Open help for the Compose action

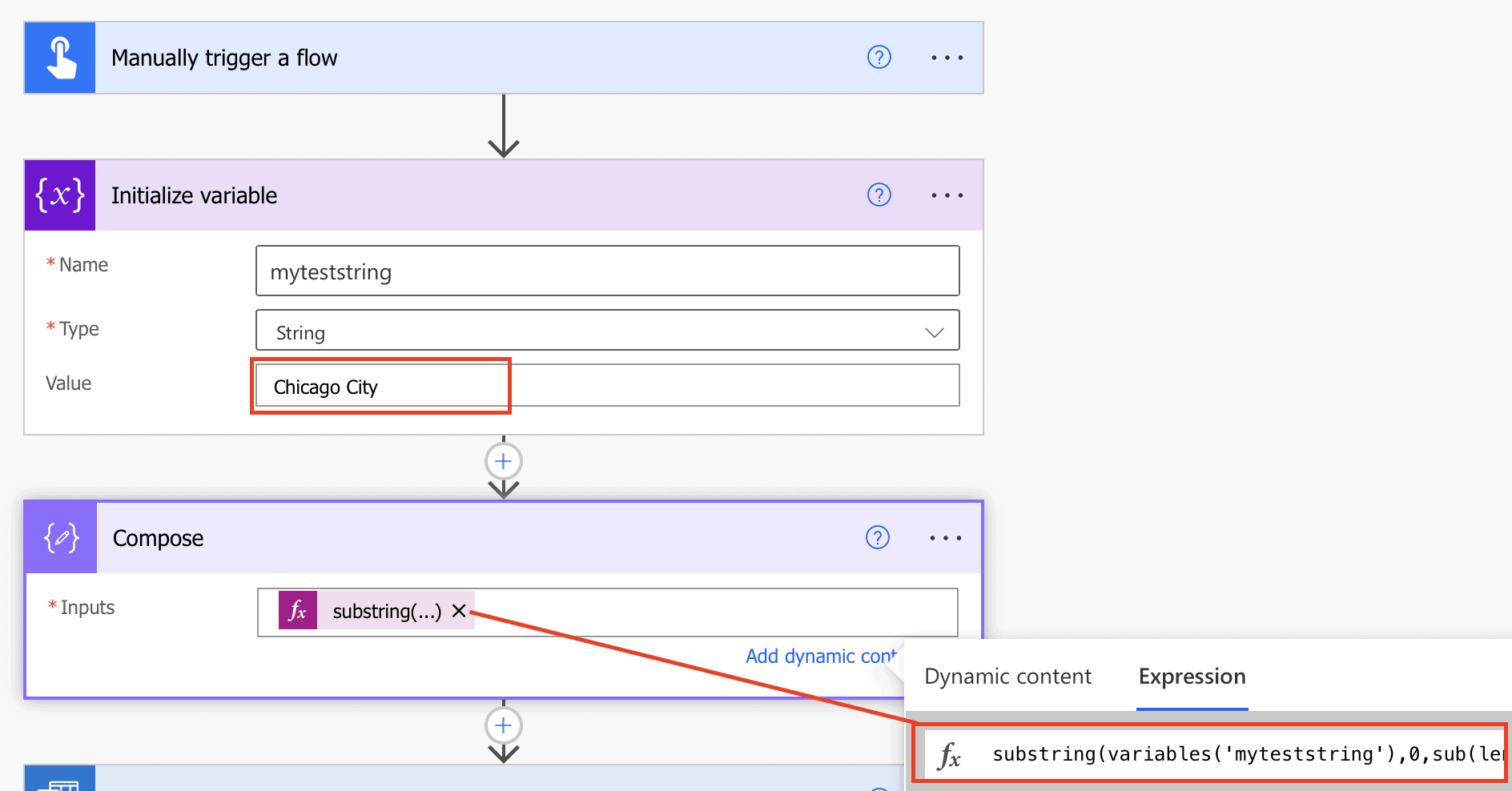point(877,537)
